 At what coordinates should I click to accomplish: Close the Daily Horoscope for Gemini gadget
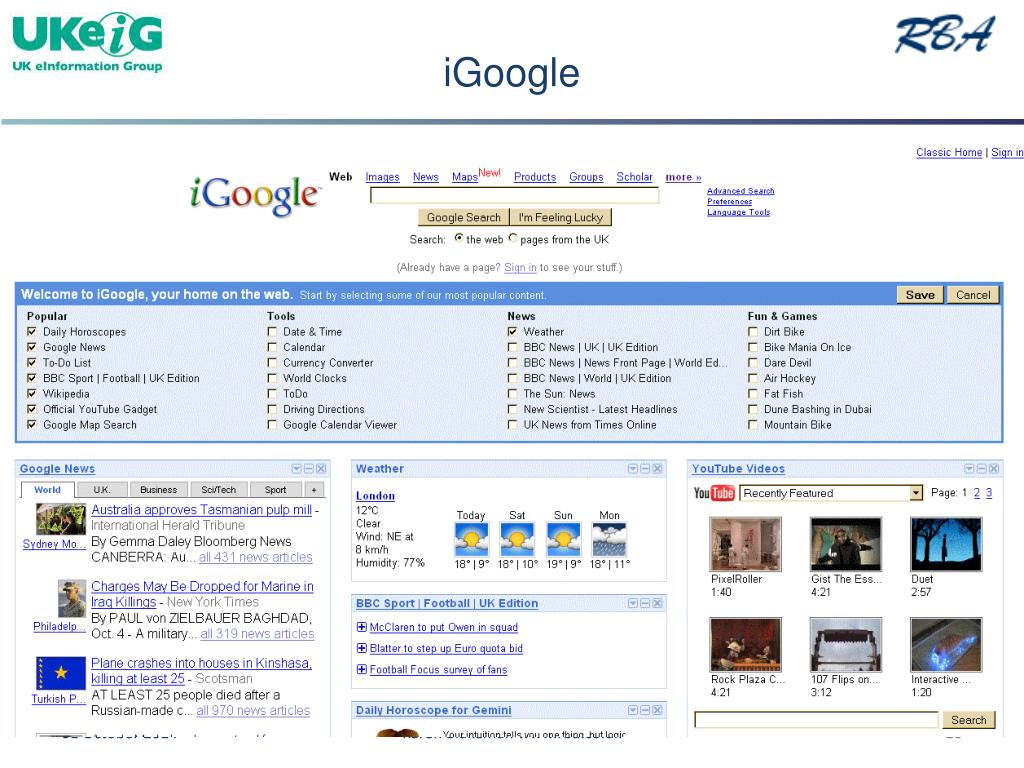[x=657, y=710]
